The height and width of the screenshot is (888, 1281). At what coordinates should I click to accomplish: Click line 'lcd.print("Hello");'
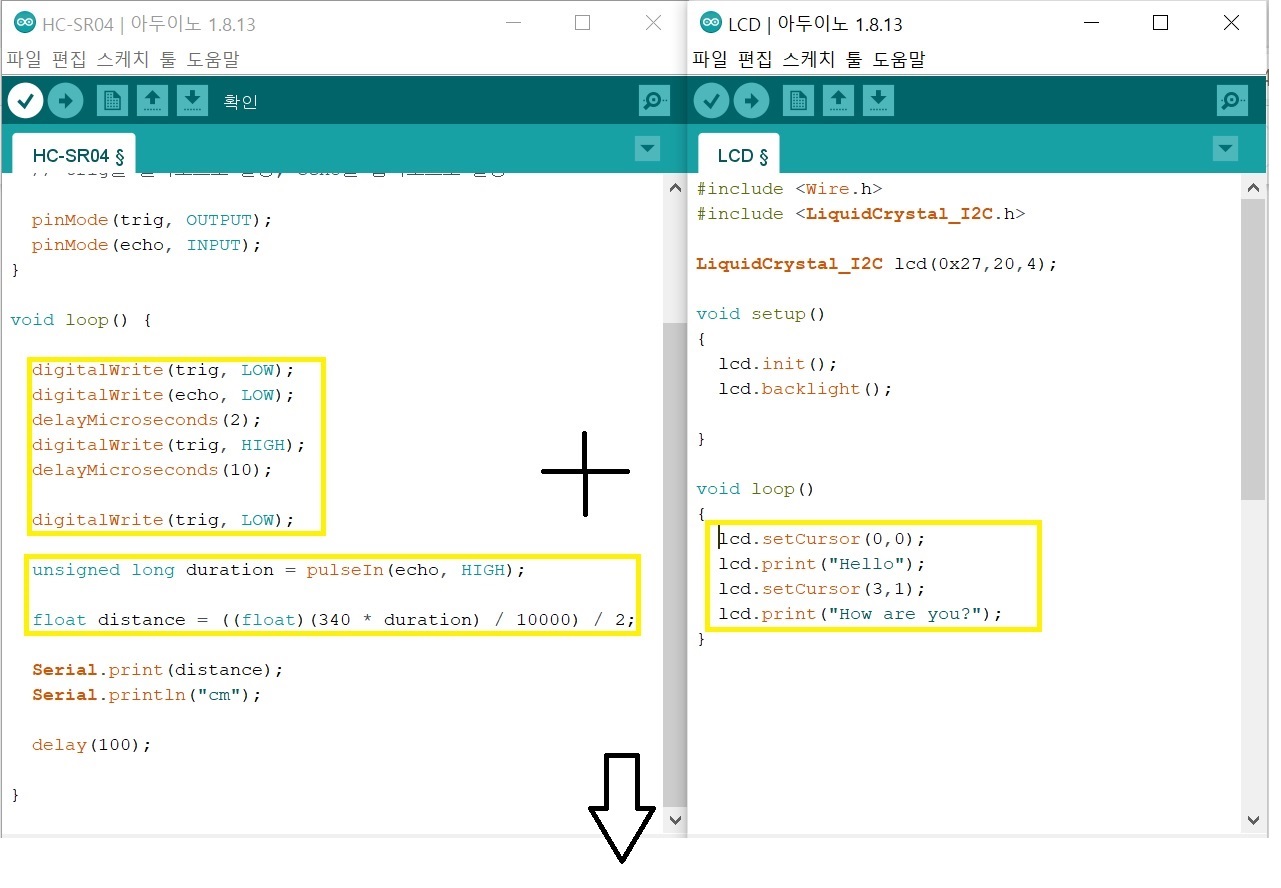click(x=822, y=564)
